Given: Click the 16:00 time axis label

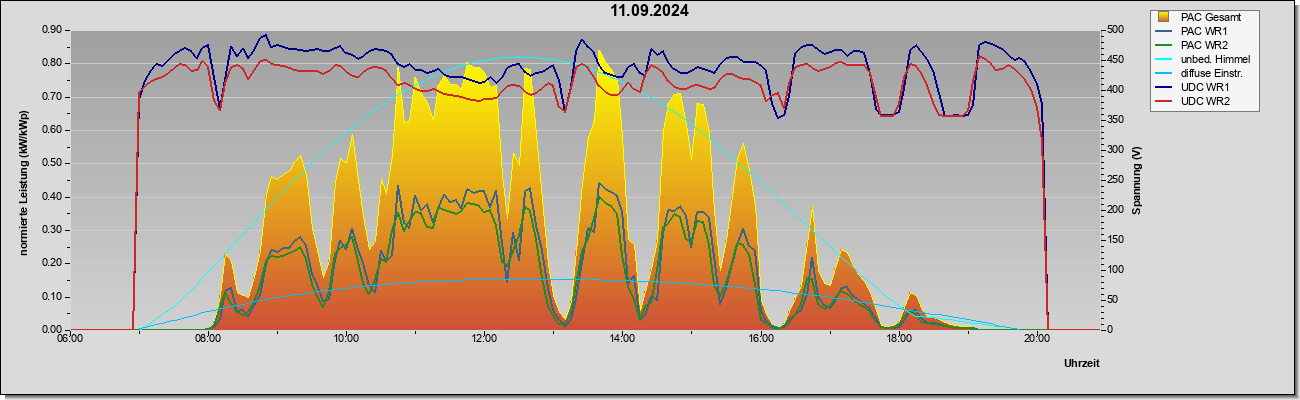Looking at the screenshot, I should (x=760, y=339).
